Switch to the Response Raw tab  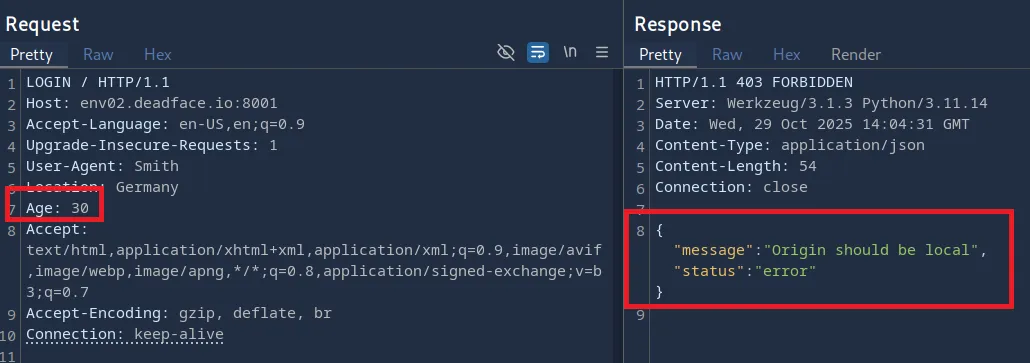coord(727,54)
